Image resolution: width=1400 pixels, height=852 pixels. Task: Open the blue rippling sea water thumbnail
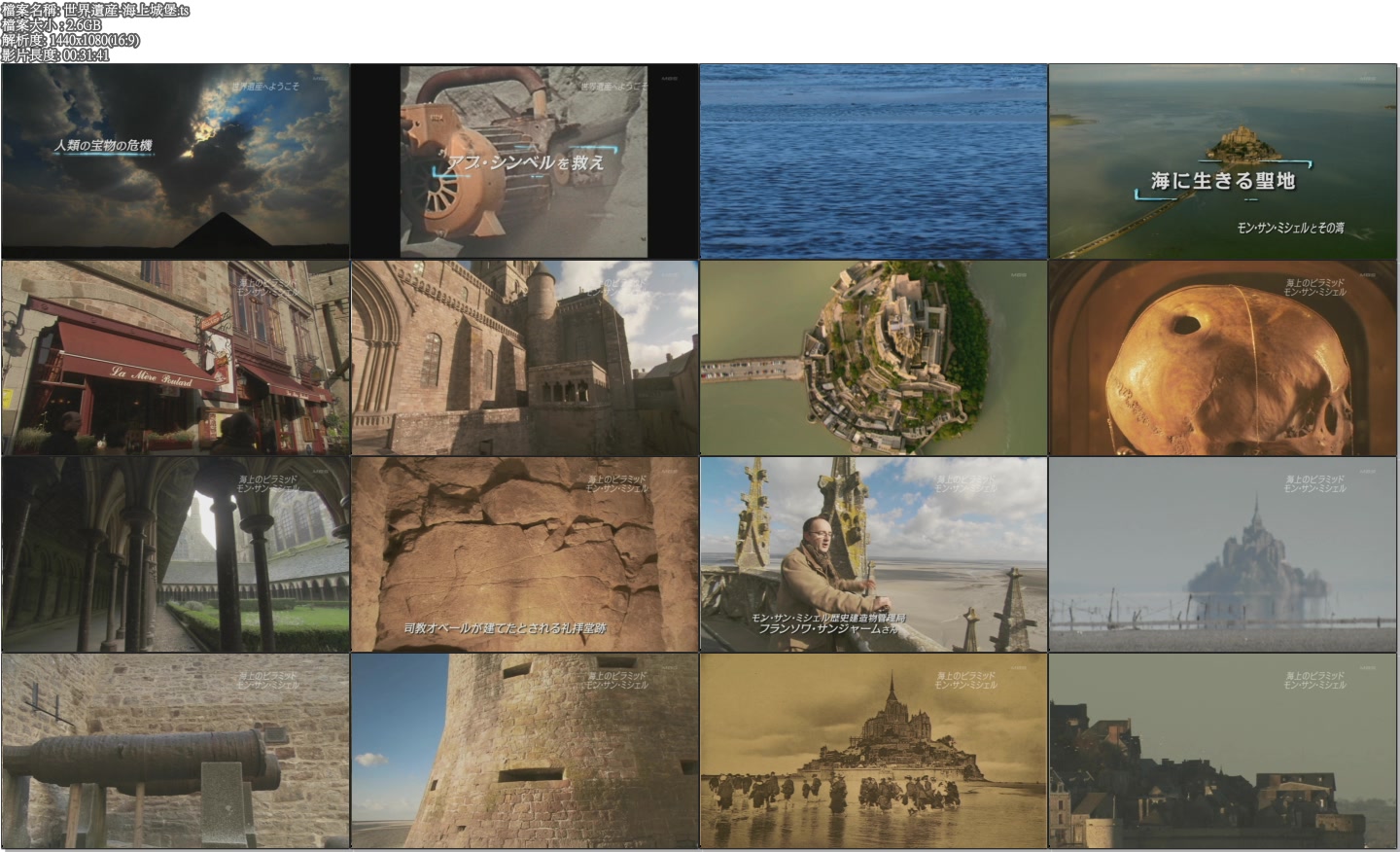pos(874,160)
